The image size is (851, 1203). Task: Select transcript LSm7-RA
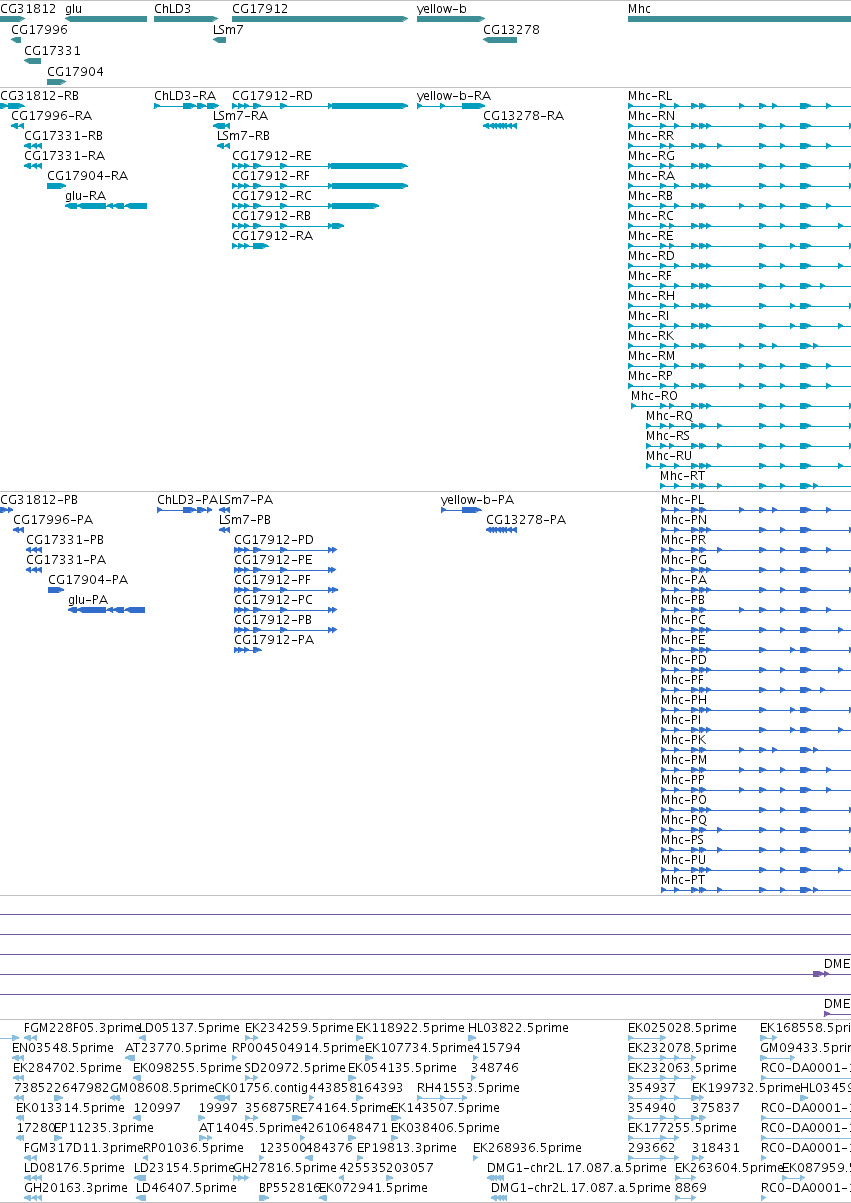tap(240, 116)
